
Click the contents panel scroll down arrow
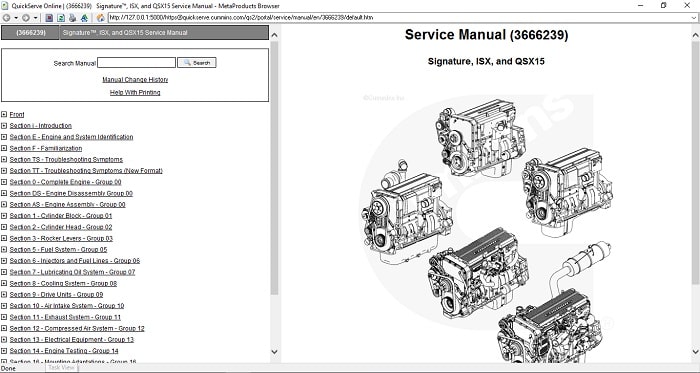(x=275, y=352)
